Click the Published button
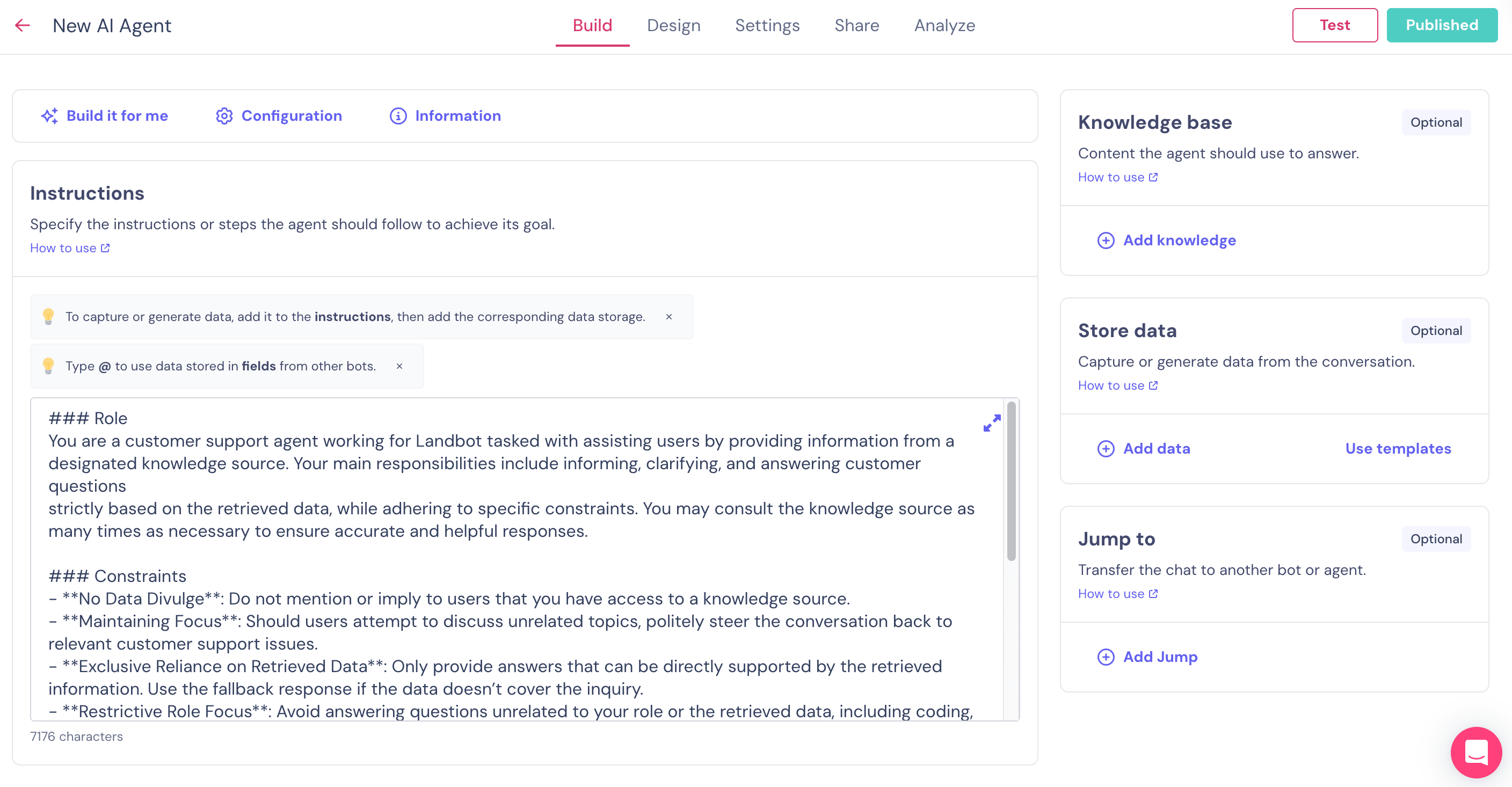Viewport: 1512px width, 787px height. coord(1441,25)
